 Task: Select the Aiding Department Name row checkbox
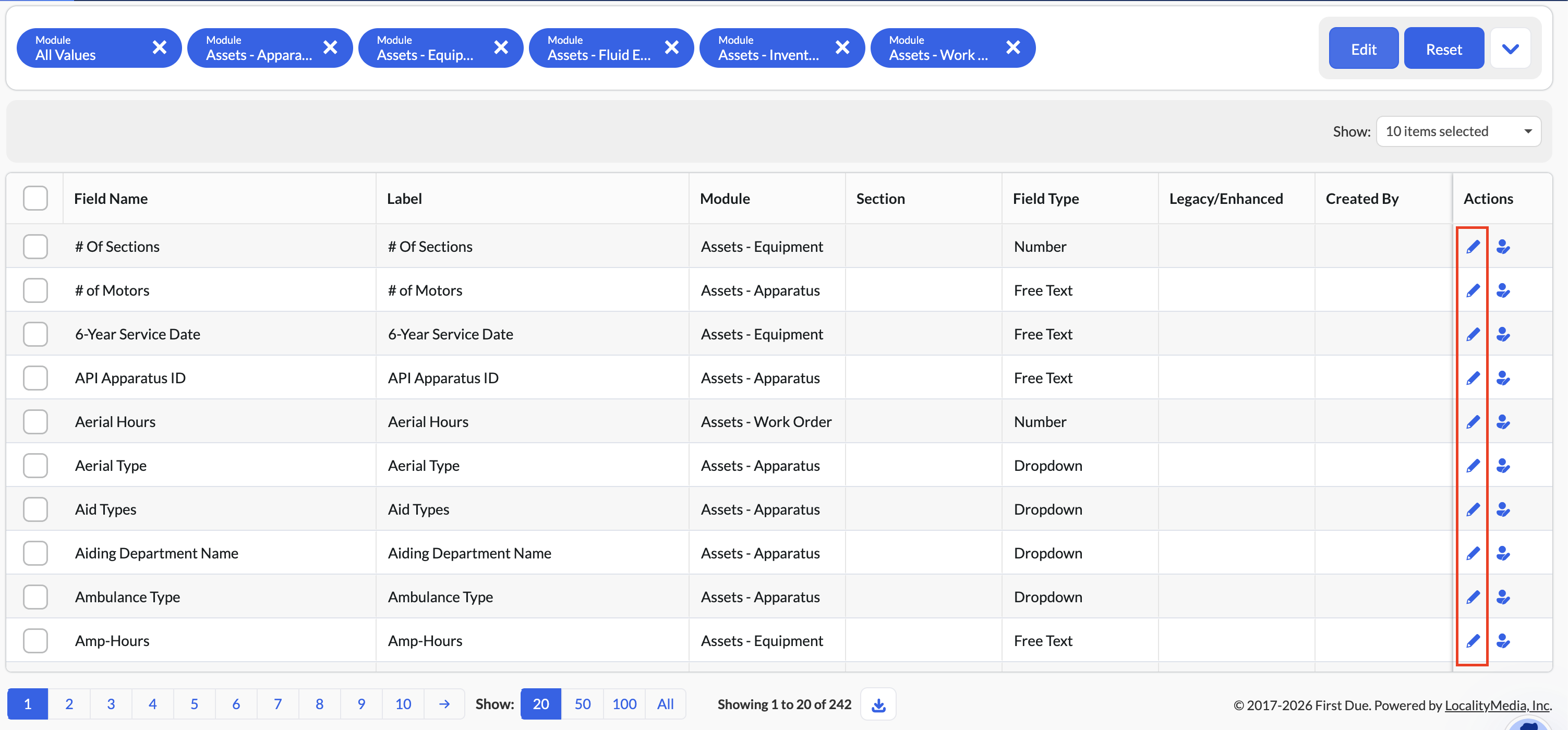(x=35, y=553)
